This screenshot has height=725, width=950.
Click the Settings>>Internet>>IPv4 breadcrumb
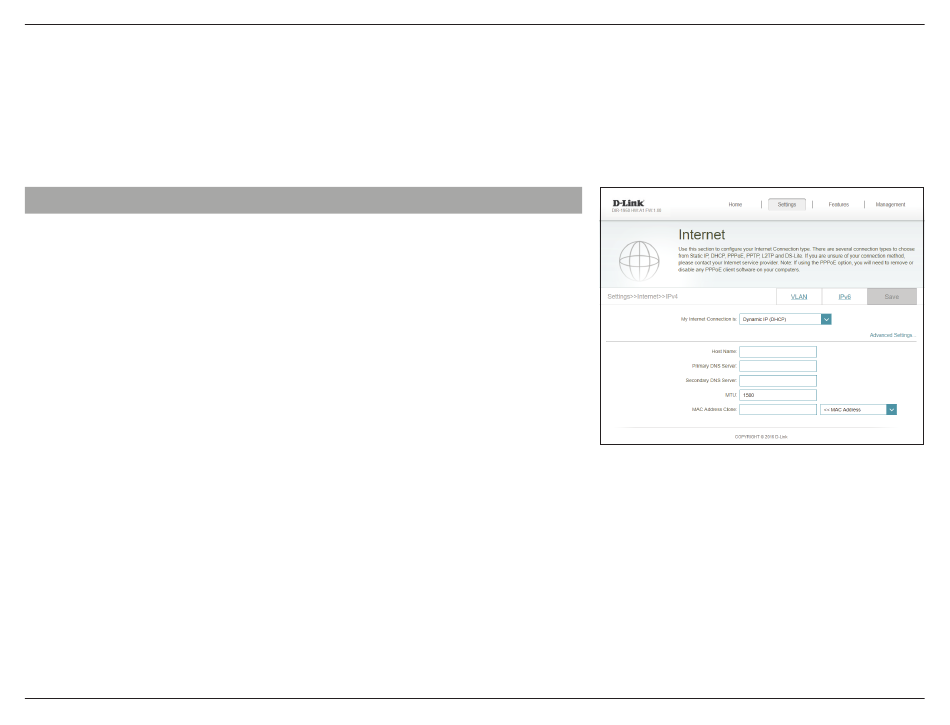click(x=643, y=297)
